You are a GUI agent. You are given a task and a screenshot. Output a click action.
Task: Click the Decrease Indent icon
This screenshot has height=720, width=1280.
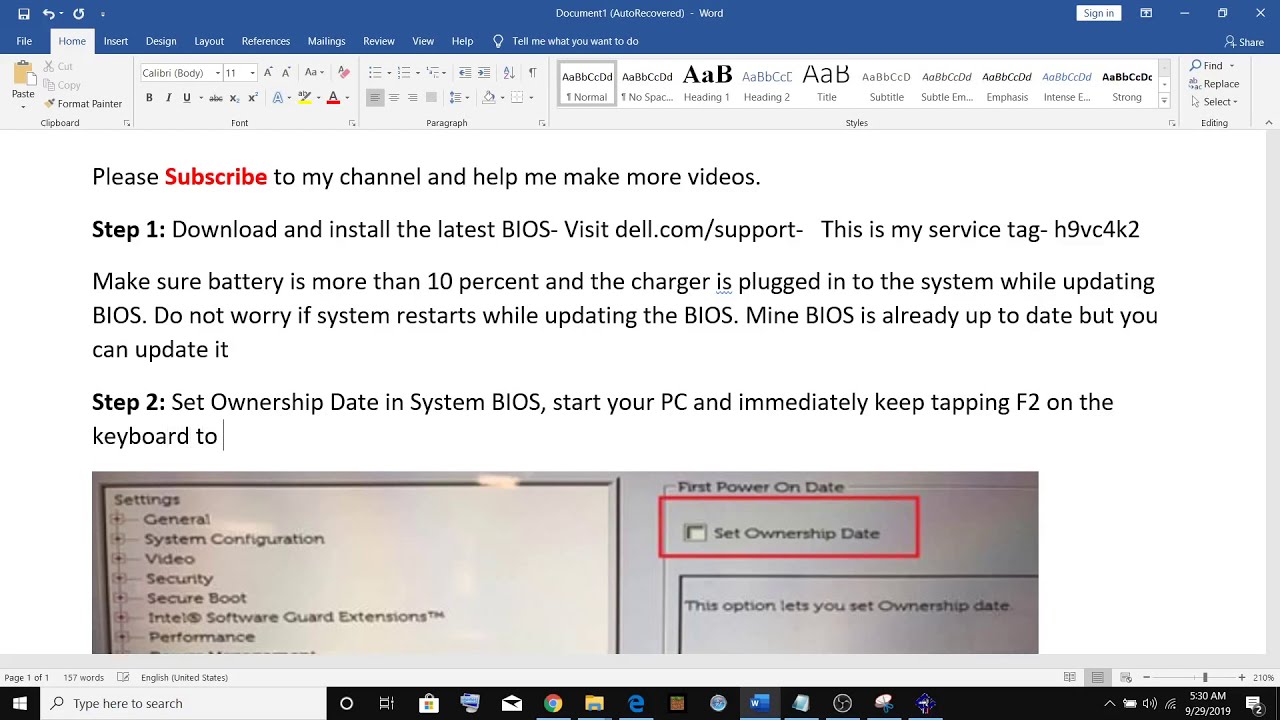pyautogui.click(x=465, y=73)
